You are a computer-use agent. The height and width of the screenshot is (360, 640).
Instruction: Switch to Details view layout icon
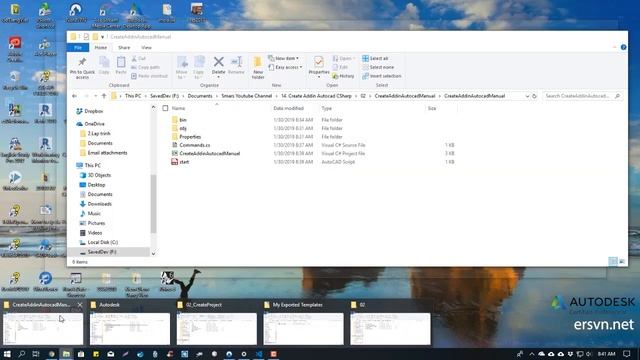[x=613, y=261]
